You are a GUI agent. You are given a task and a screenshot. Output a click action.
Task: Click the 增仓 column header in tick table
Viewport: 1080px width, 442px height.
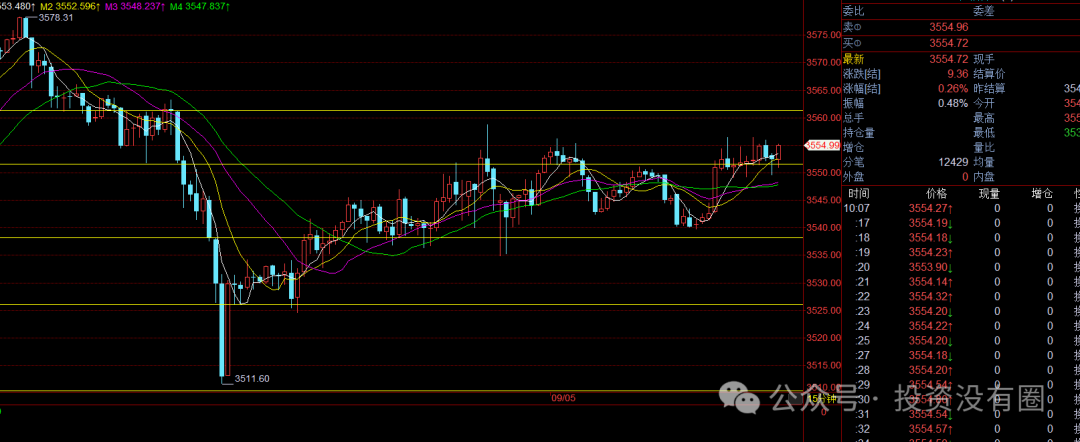coord(1041,193)
